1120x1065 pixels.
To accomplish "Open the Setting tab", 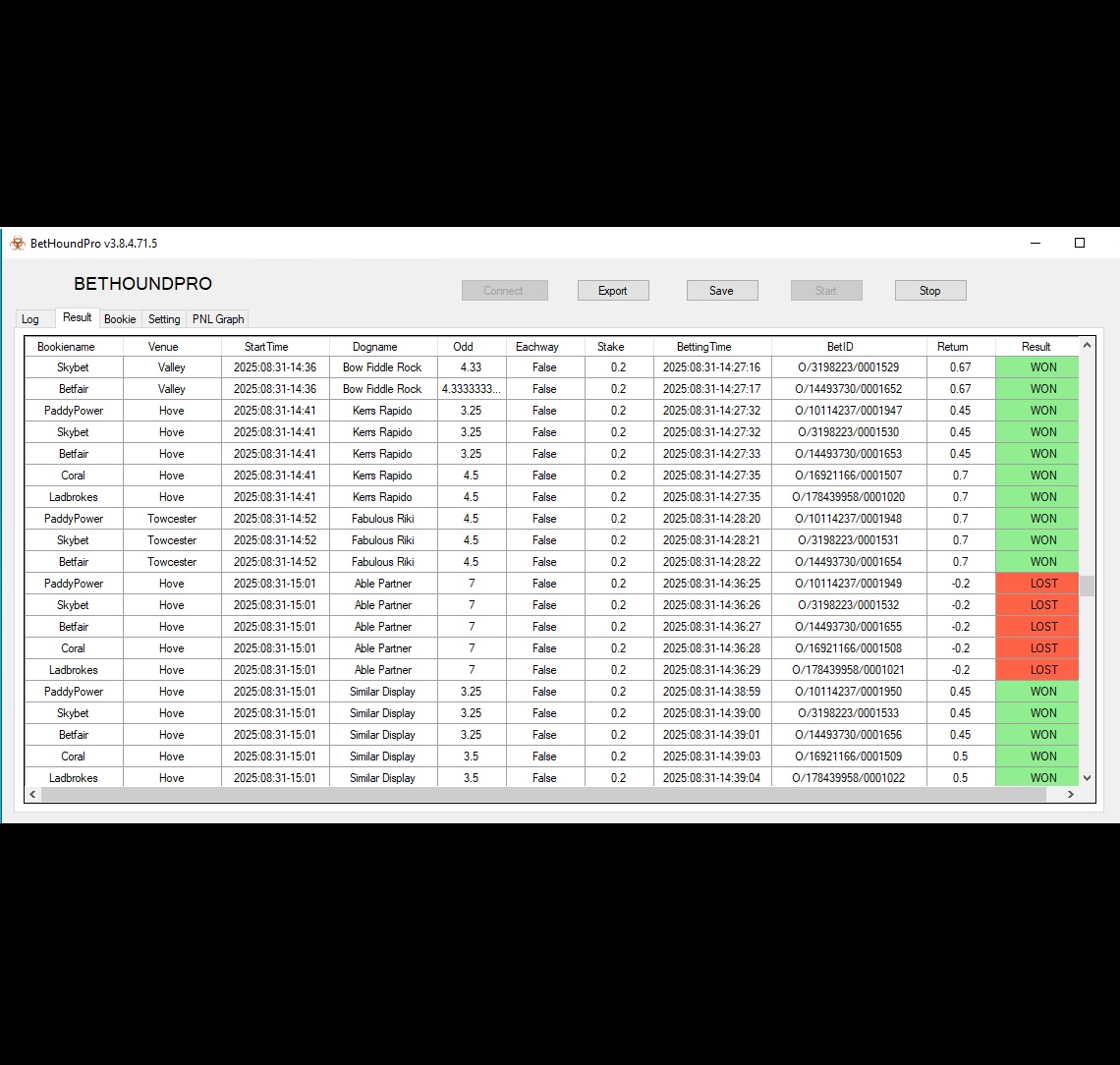I will (164, 319).
